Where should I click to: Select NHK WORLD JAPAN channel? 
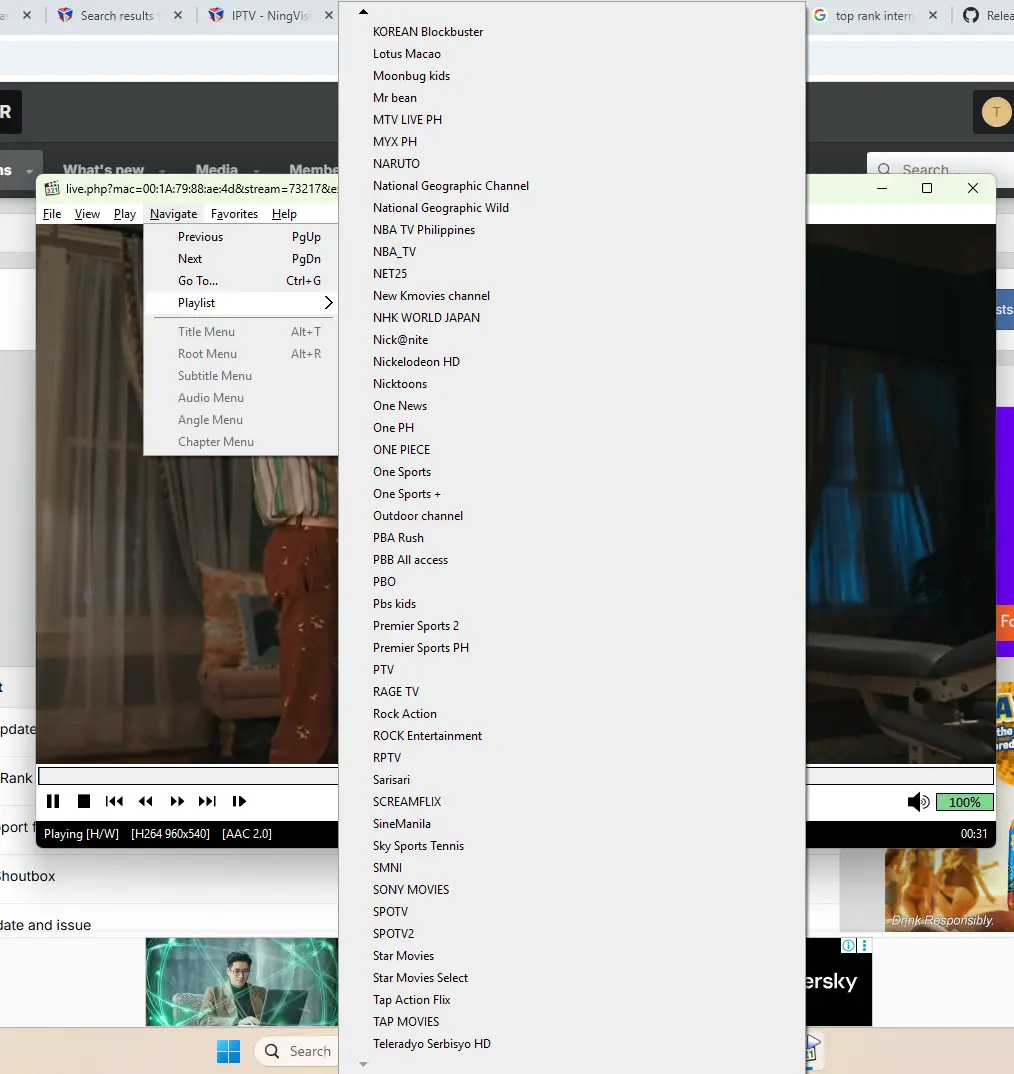[x=426, y=317]
